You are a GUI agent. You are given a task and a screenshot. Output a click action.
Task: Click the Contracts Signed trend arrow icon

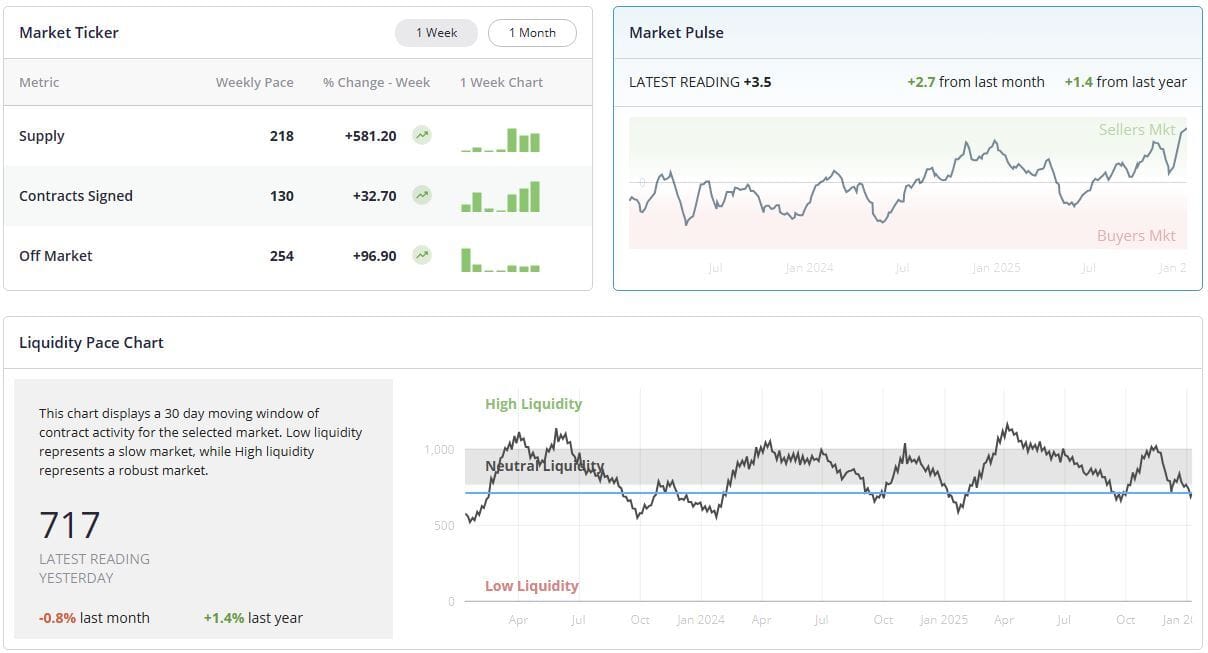click(422, 195)
